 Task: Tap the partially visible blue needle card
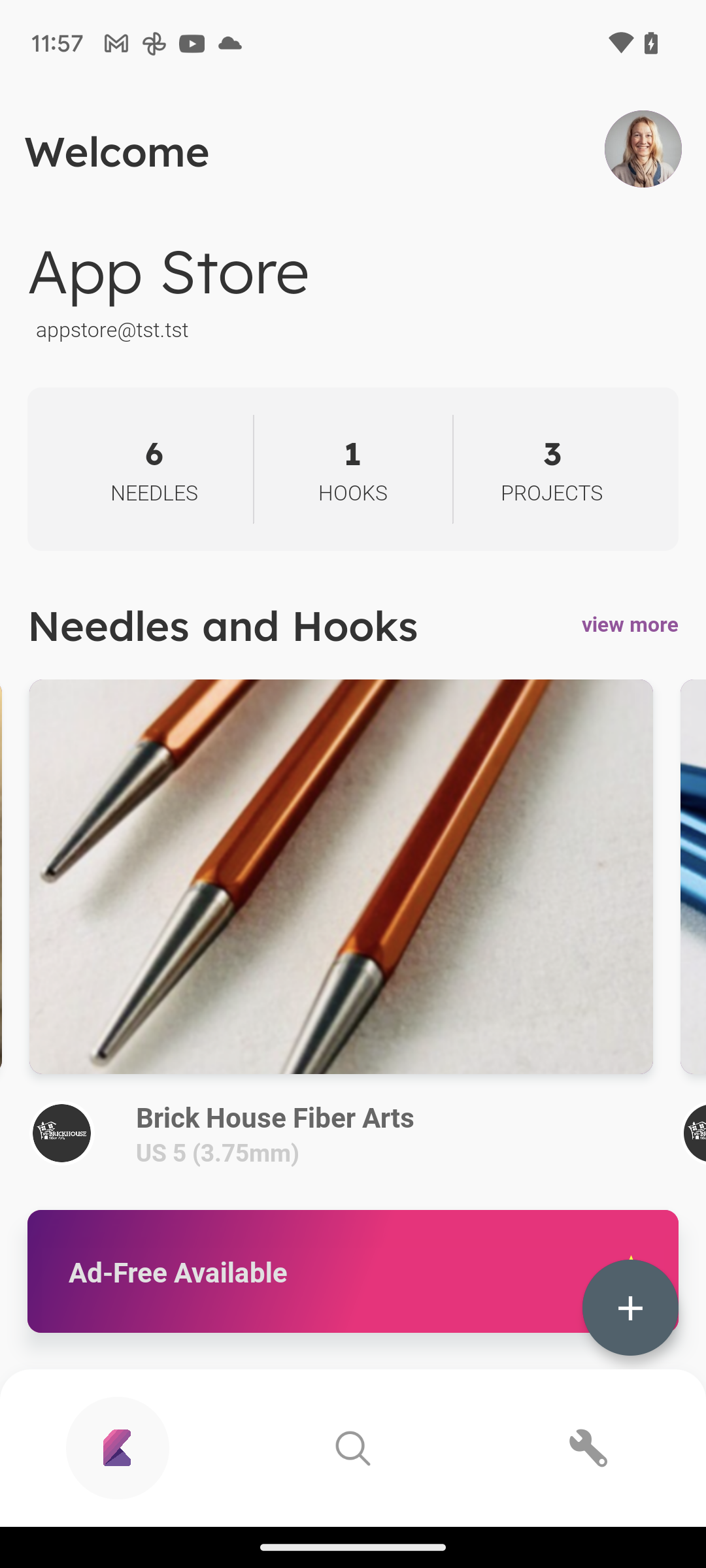(x=694, y=876)
